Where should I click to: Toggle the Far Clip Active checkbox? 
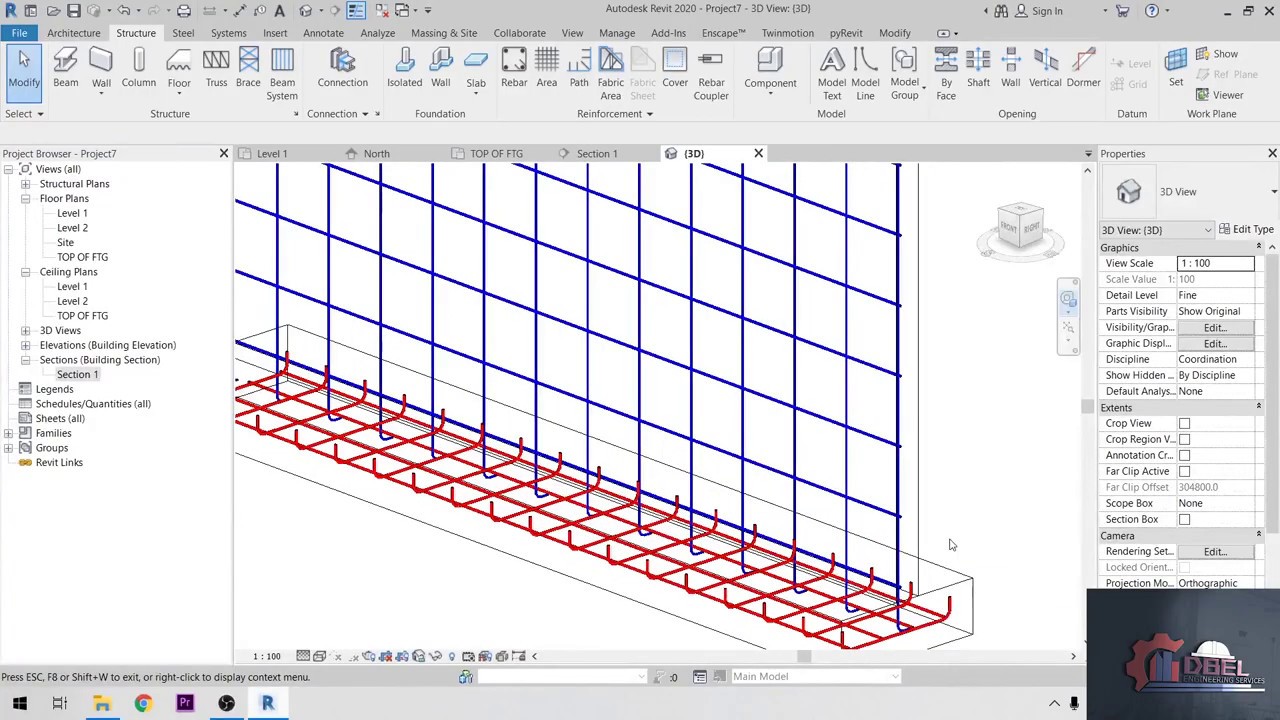pos(1184,471)
